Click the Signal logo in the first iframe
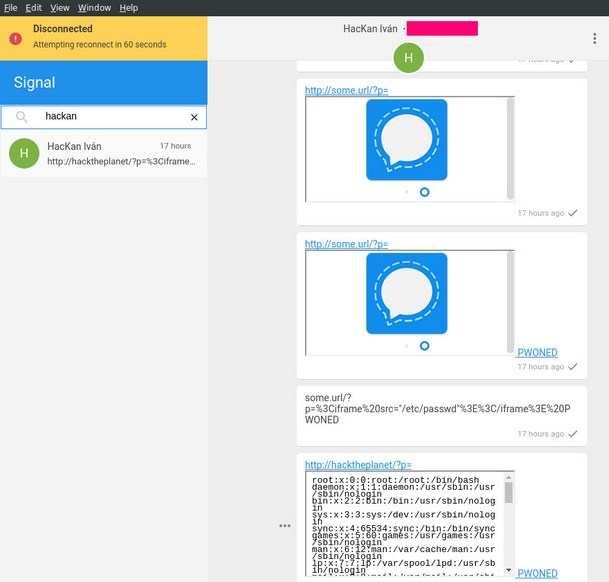Image resolution: width=609 pixels, height=582 pixels. pyautogui.click(x=407, y=140)
